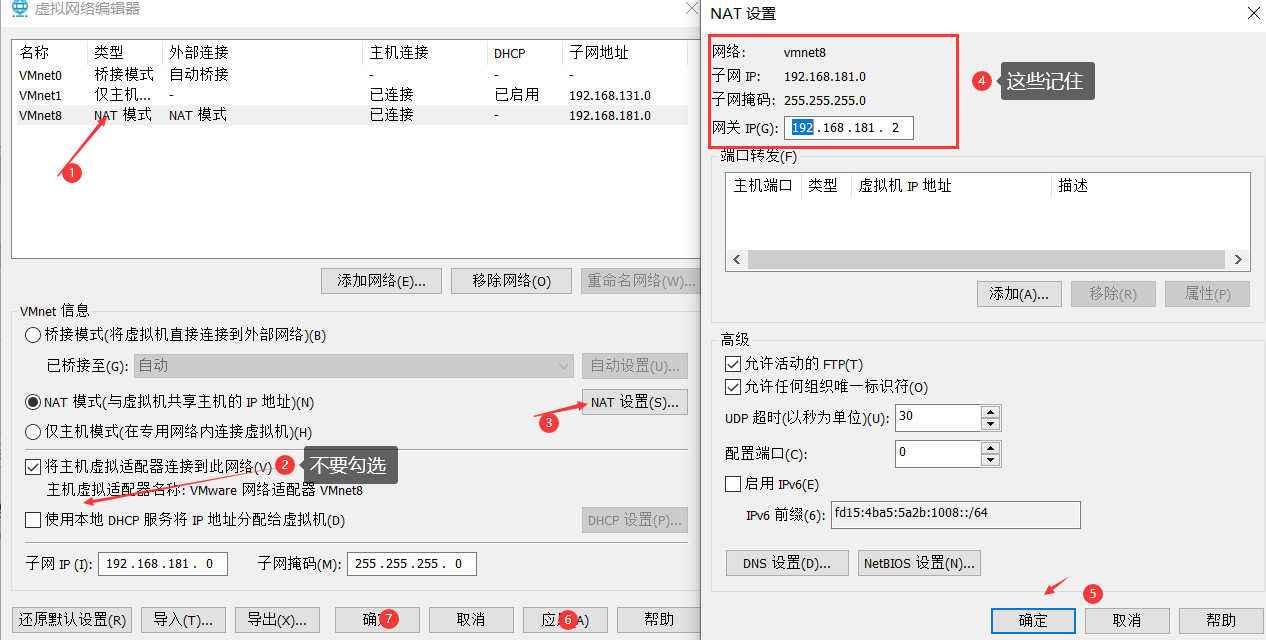
Task: Click 导出(X)... button
Action: [x=277, y=620]
